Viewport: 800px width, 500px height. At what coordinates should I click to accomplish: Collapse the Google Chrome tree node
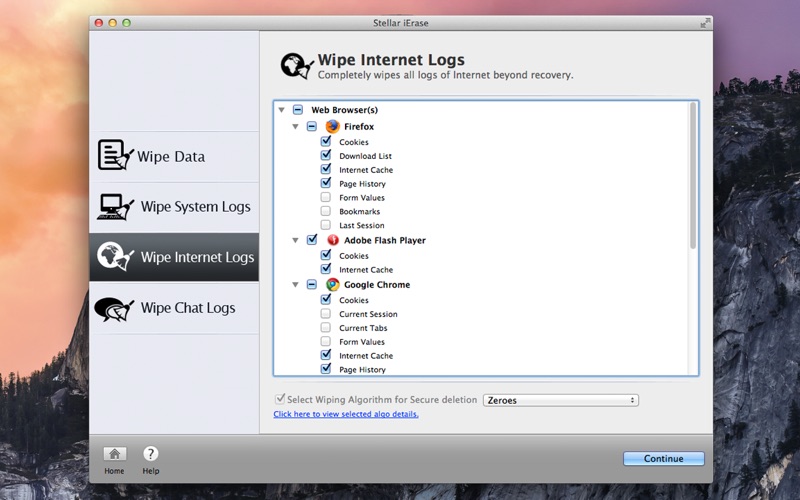coord(295,284)
